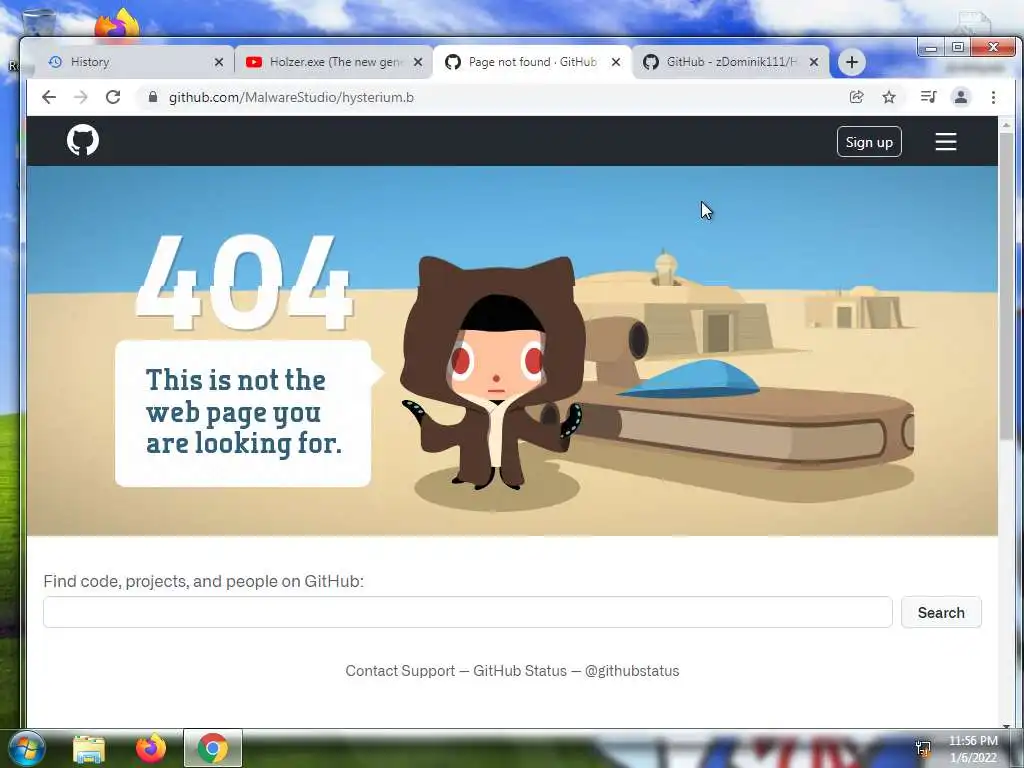
Task: Click the page vertical scrollbar thumb
Action: (1006, 285)
